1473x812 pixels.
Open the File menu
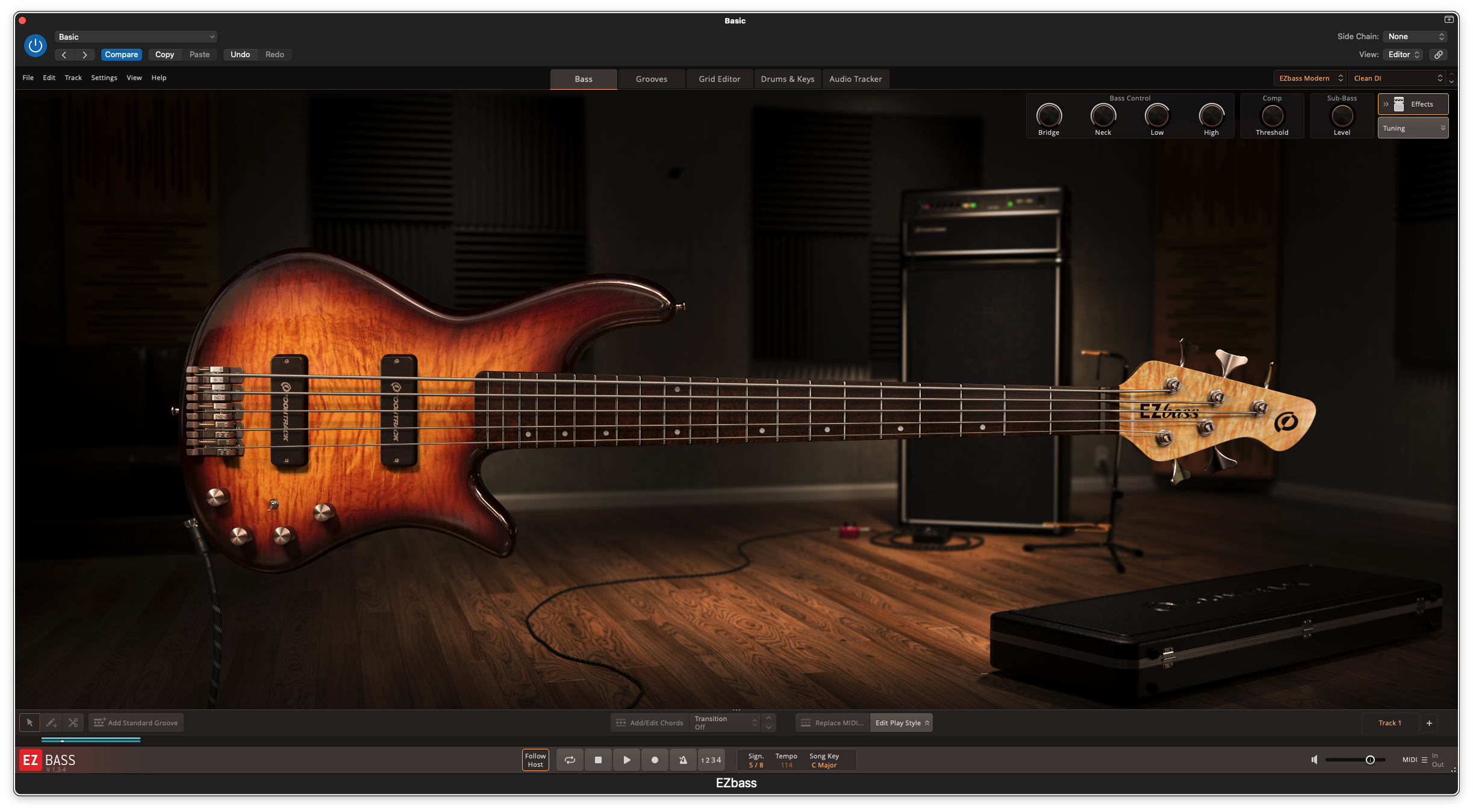(x=28, y=78)
